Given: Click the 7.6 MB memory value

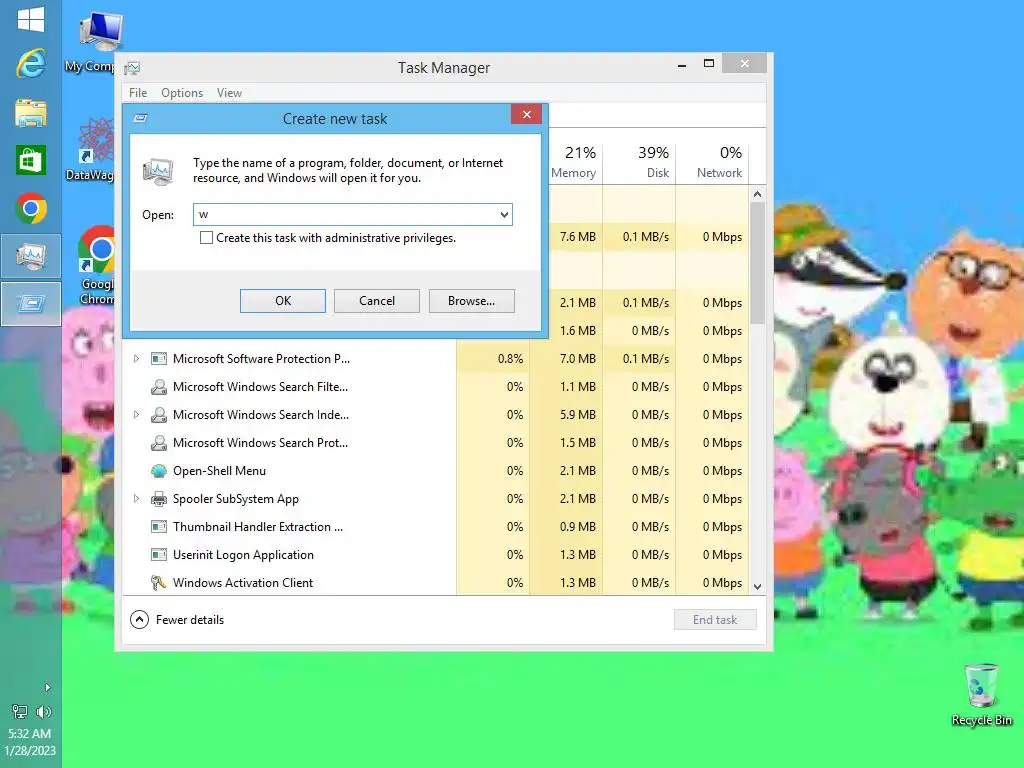Looking at the screenshot, I should pyautogui.click(x=577, y=236).
